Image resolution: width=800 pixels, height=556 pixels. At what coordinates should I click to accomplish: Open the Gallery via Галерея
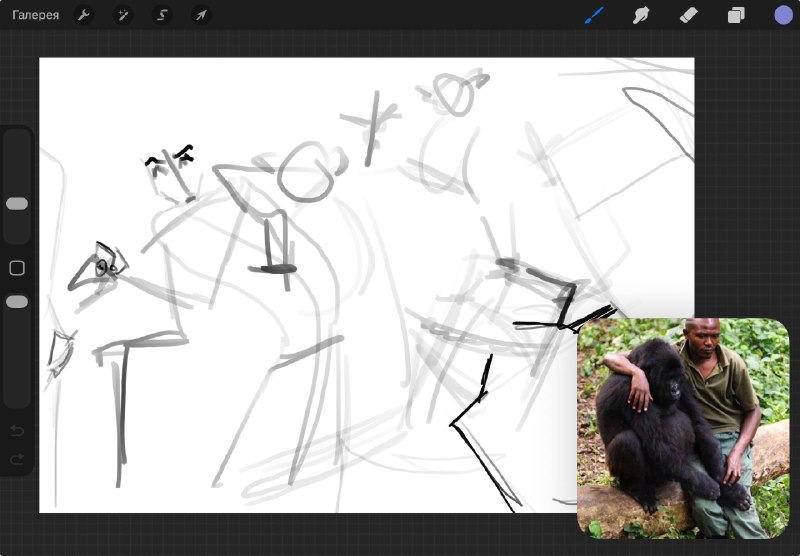[x=36, y=15]
